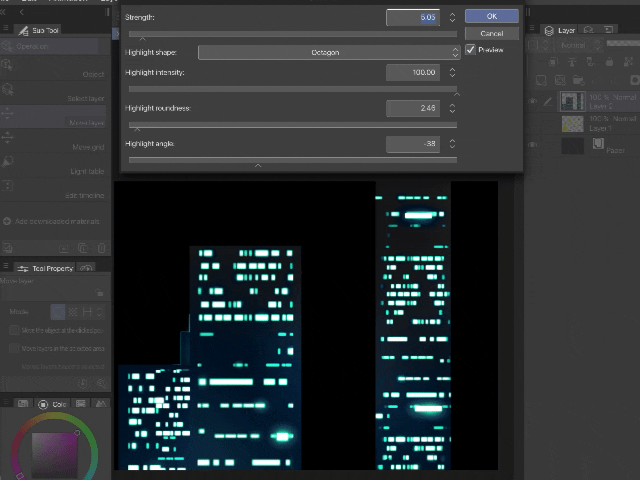Open the Tool Property tab
Image resolution: width=640 pixels, height=480 pixels.
click(47, 268)
